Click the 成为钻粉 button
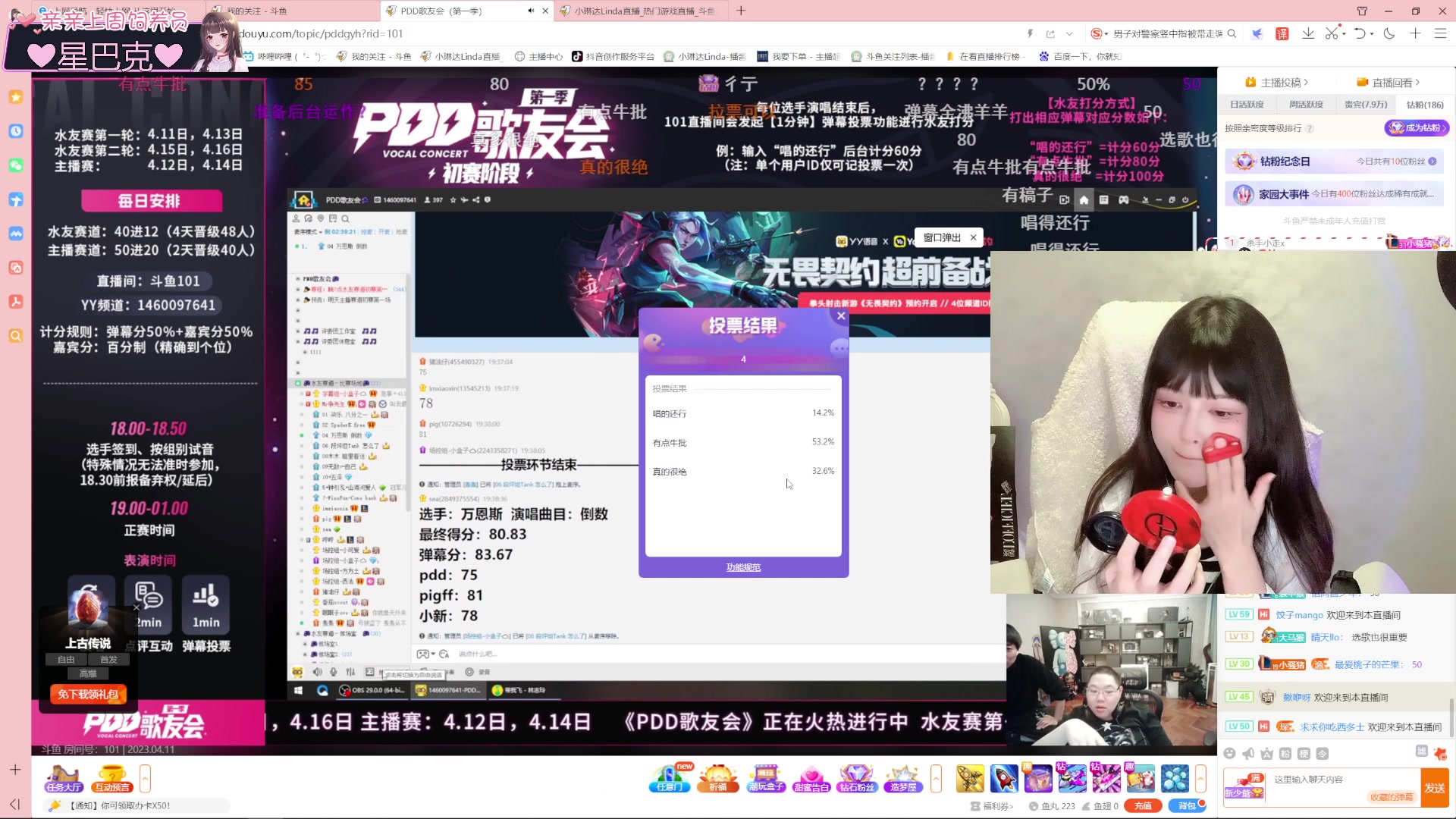 (x=1417, y=128)
